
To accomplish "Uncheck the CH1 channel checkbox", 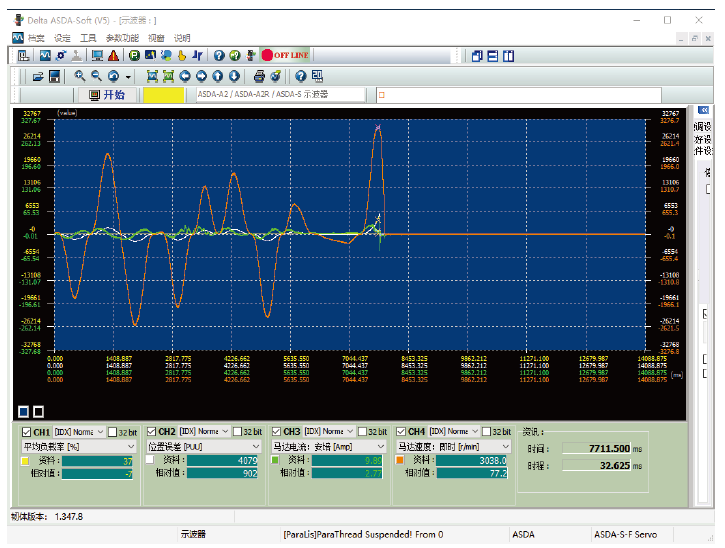I will [27, 432].
